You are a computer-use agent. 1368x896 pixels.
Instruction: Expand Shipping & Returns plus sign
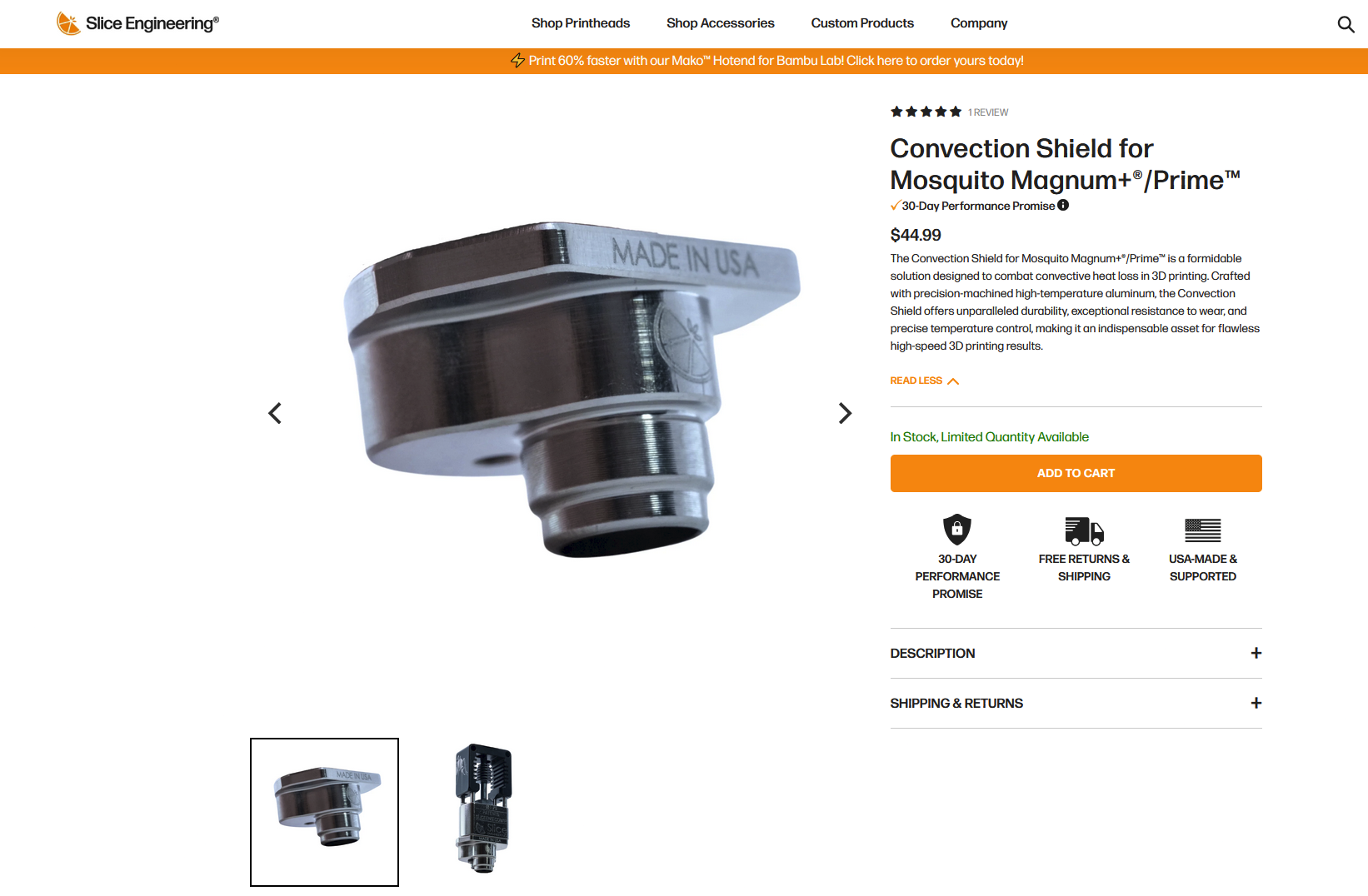tap(1256, 704)
